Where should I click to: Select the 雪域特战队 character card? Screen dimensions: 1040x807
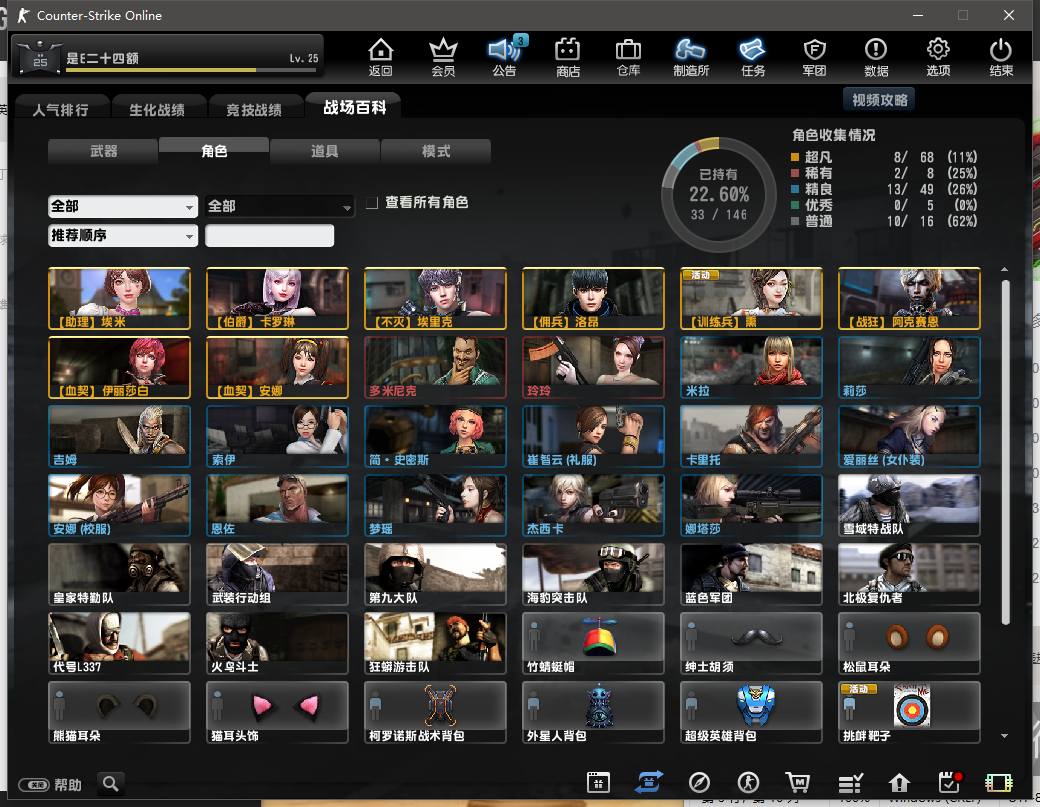(x=909, y=505)
